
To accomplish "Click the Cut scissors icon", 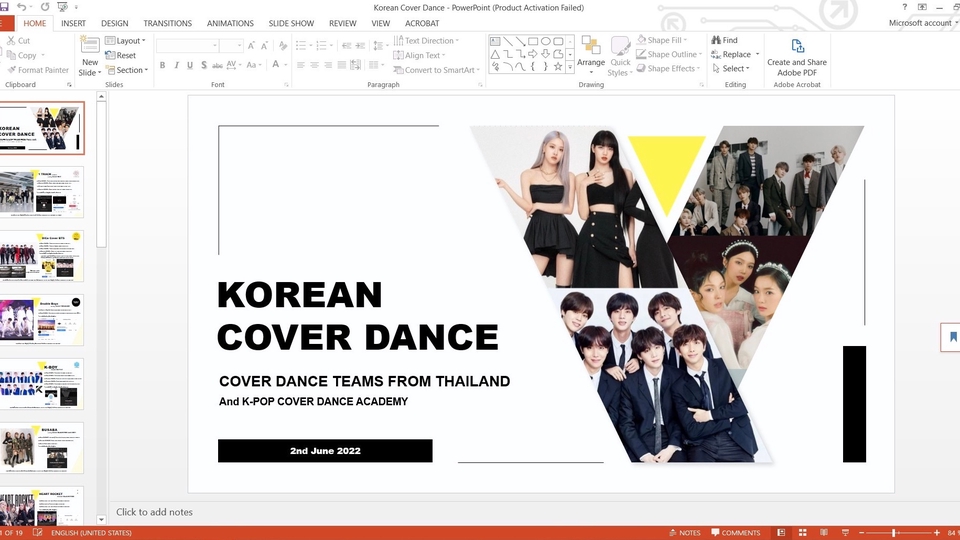I will click(11, 40).
